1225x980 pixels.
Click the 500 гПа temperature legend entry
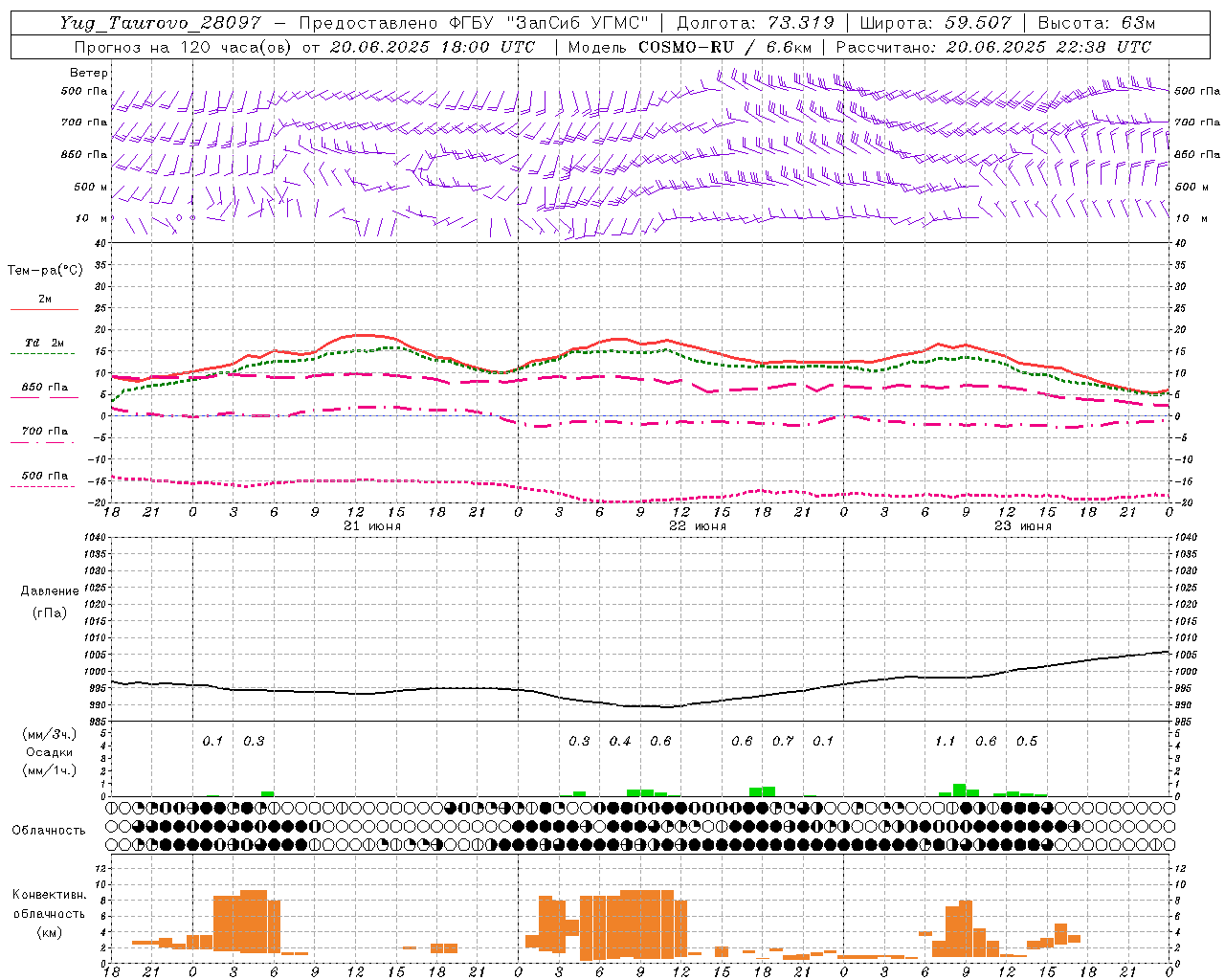45,476
